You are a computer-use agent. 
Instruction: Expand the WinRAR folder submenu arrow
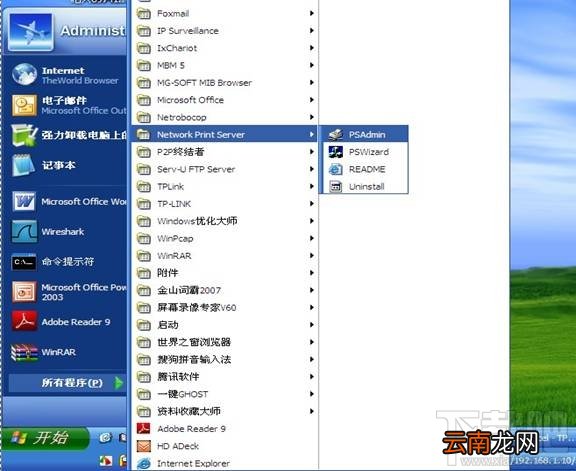312,256
